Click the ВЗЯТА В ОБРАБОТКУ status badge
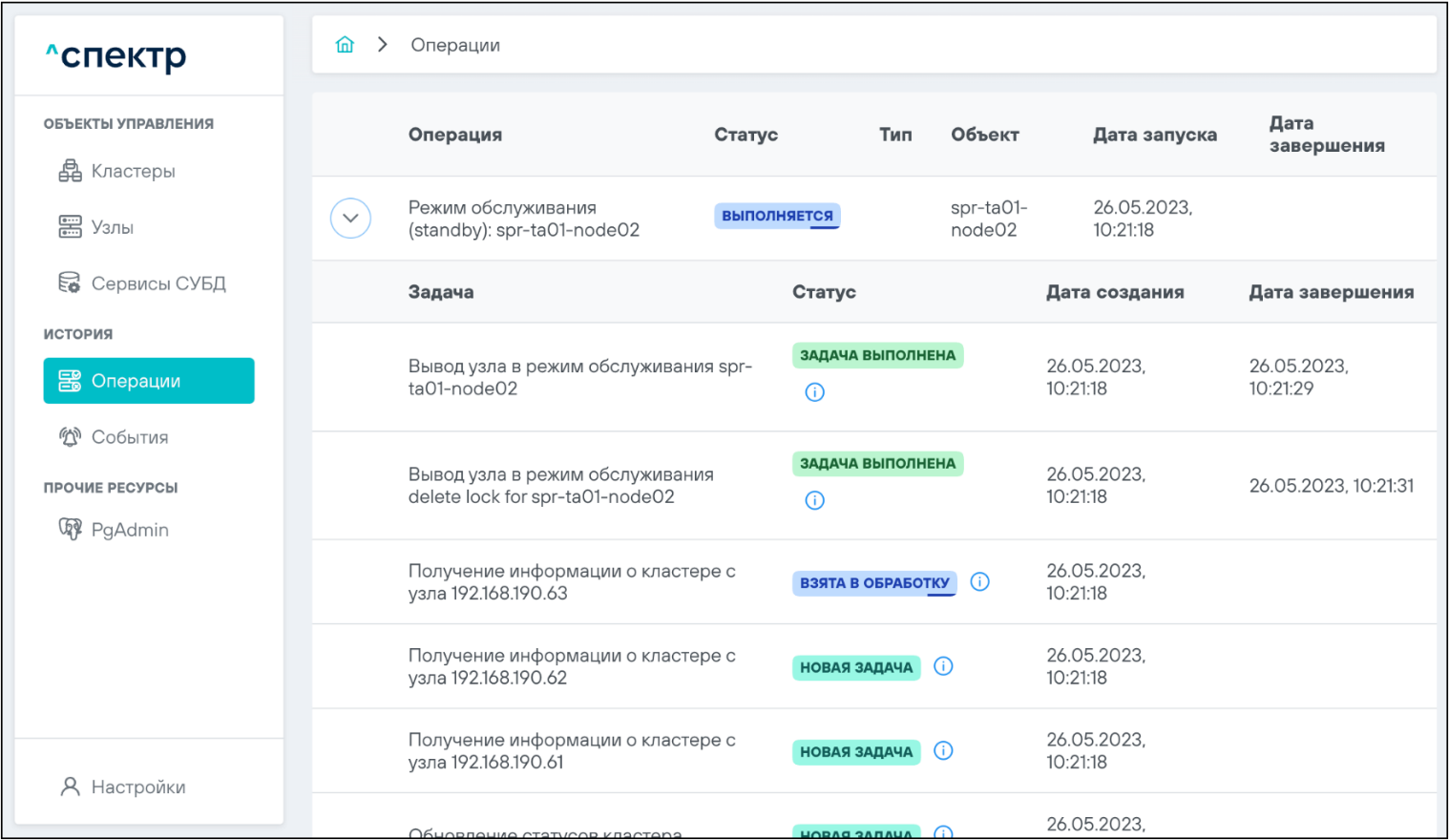Viewport: 1449px width, 840px height. coord(874,582)
